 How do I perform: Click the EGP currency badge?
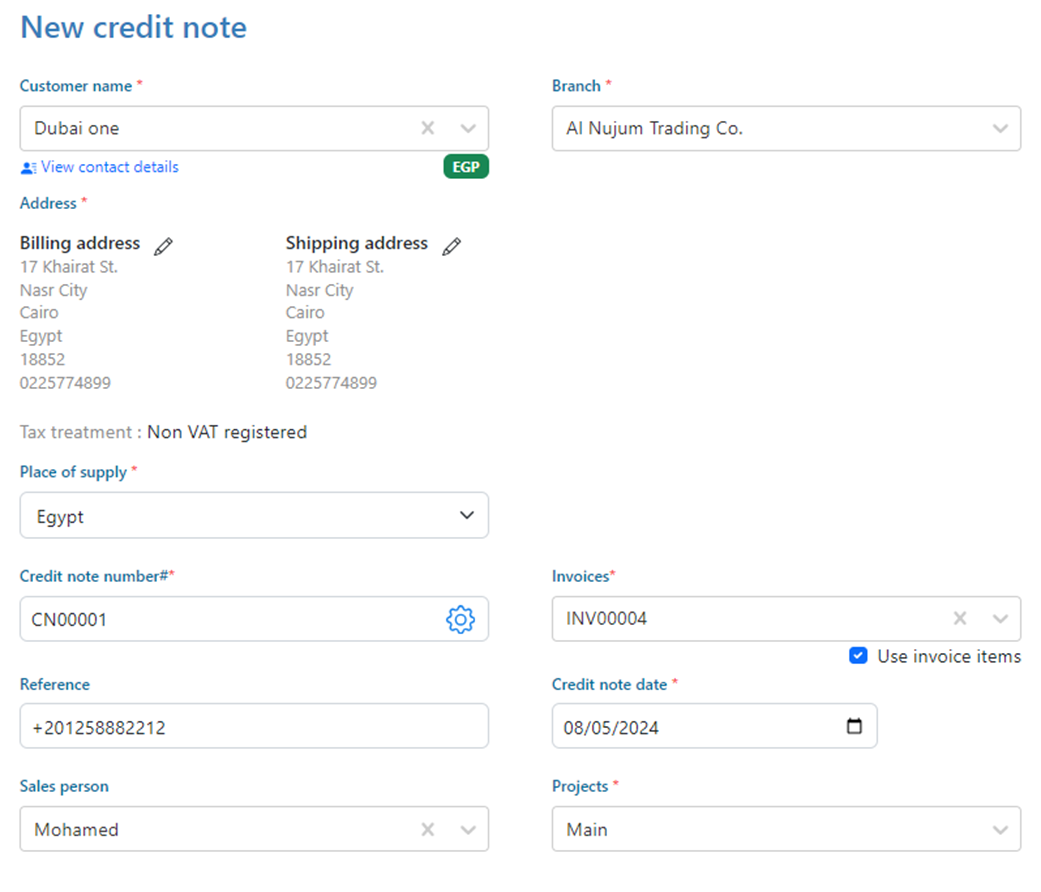466,167
